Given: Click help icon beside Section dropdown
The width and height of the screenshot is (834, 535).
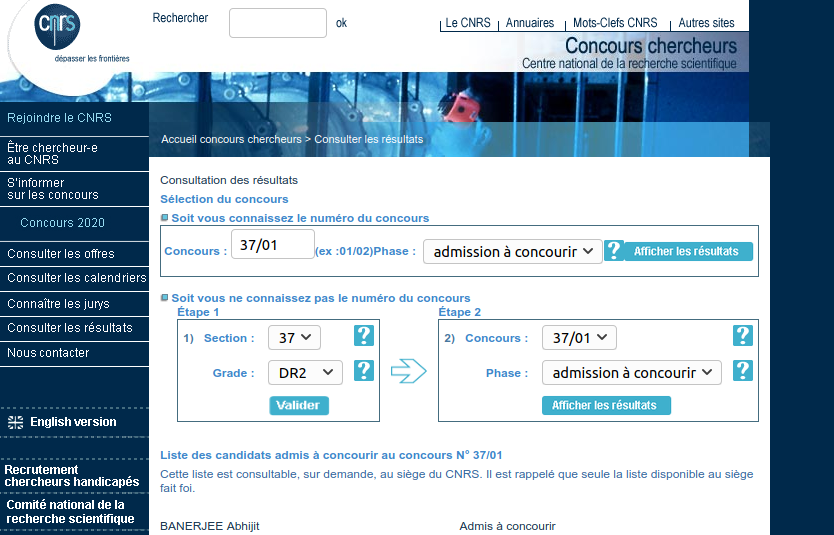Looking at the screenshot, I should pyautogui.click(x=364, y=336).
